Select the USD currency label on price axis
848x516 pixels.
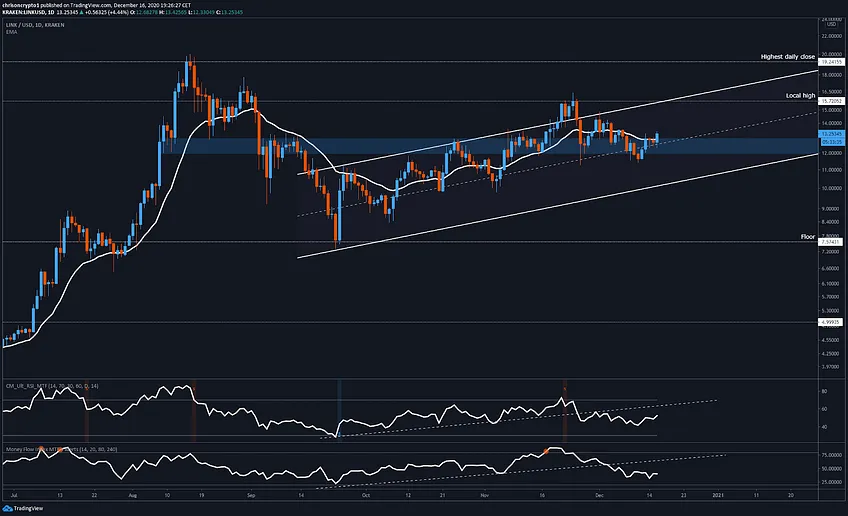point(831,24)
